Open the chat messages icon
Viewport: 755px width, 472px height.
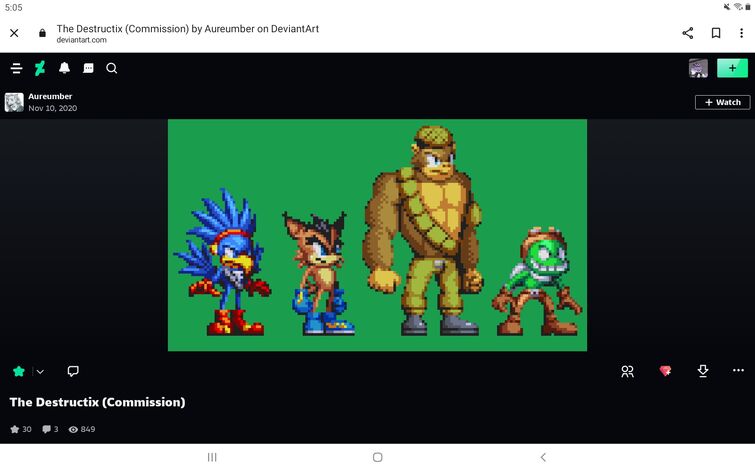pyautogui.click(x=88, y=68)
